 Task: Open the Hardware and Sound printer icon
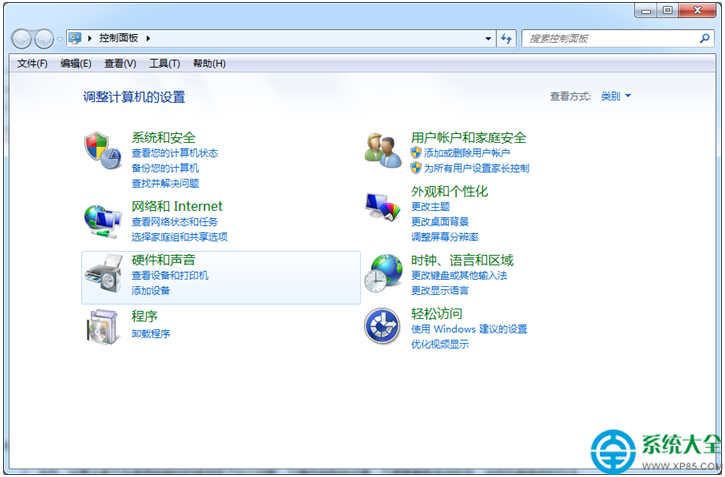pyautogui.click(x=104, y=274)
